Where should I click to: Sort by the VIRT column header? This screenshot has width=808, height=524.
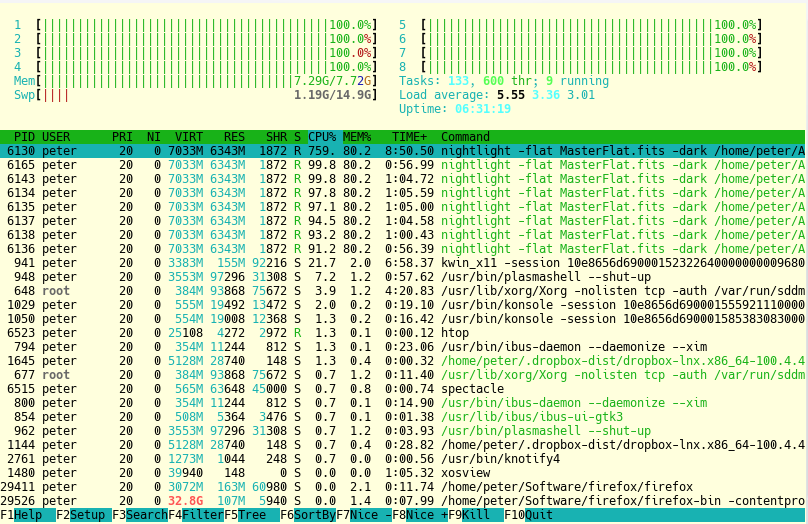tap(189, 137)
